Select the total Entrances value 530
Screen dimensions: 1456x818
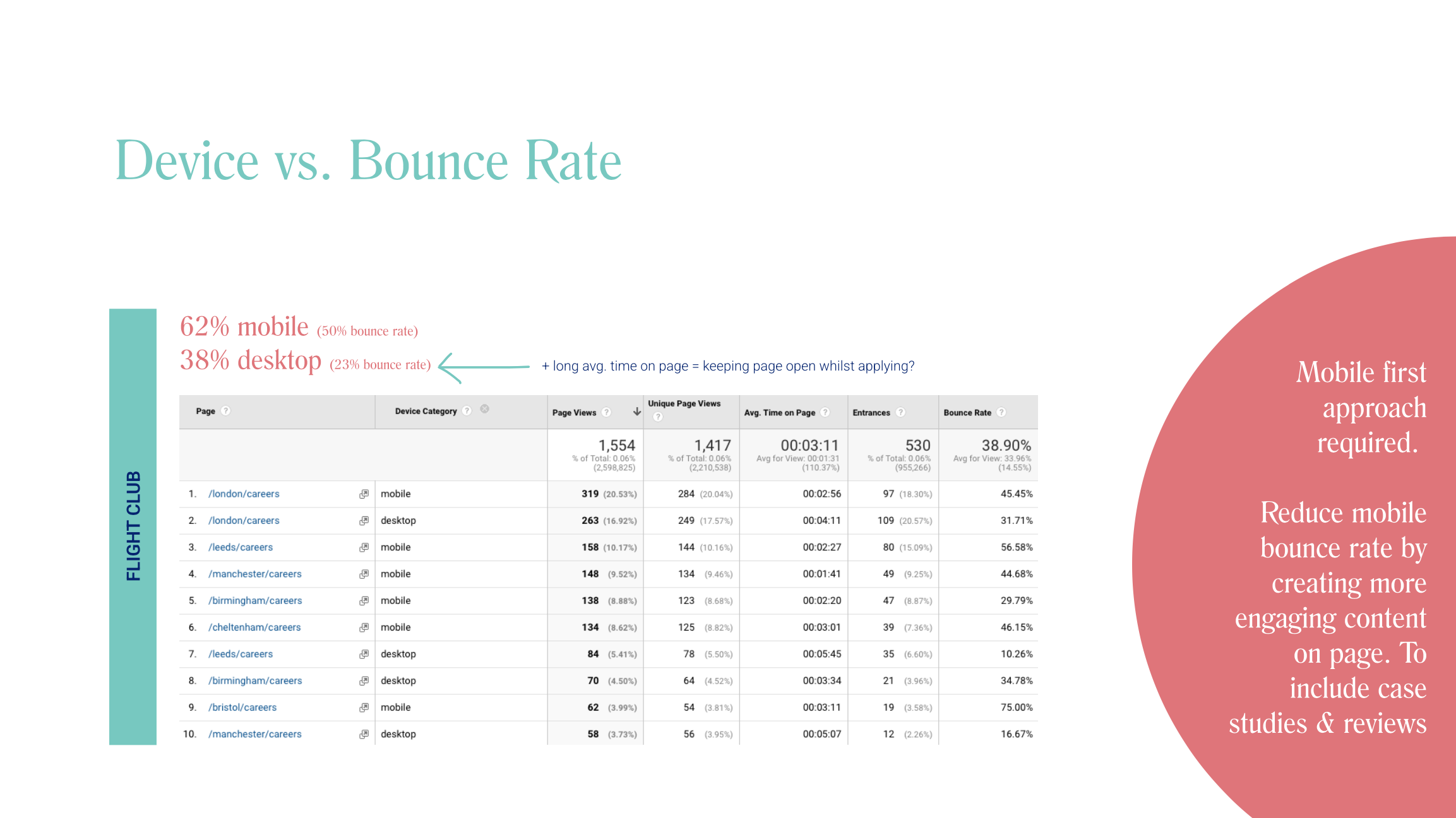pos(917,445)
